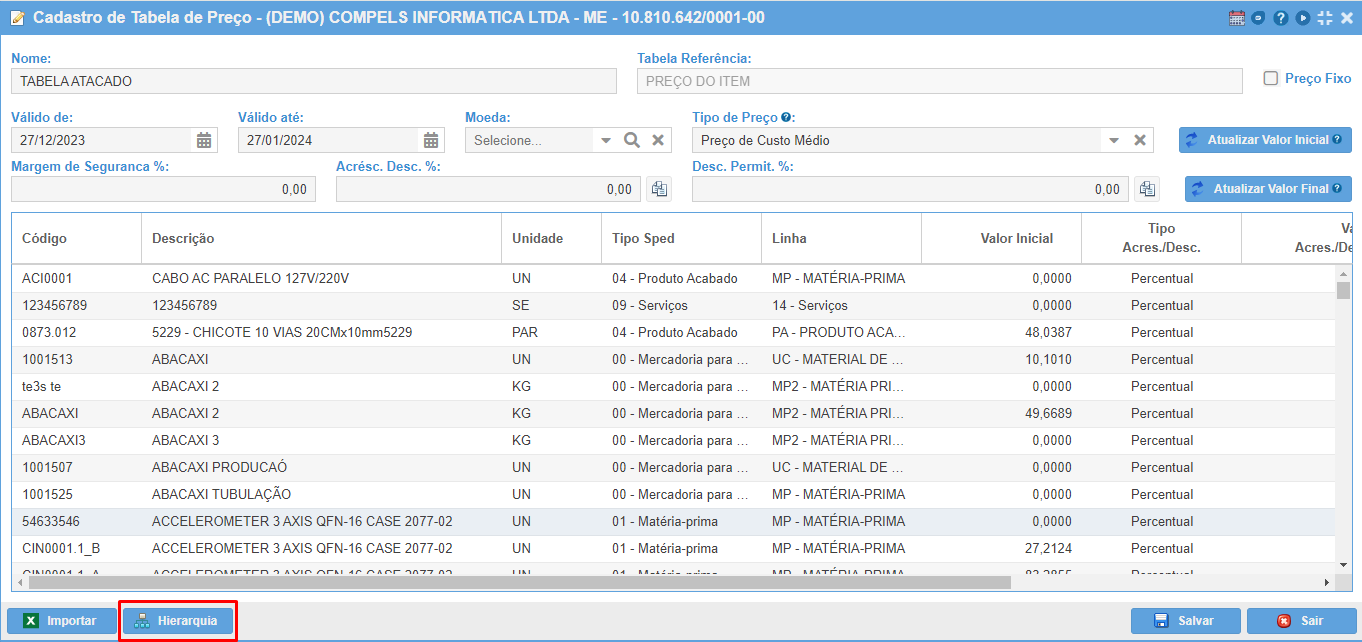Click the value 10,1010 in Valor Inicial
The width and height of the screenshot is (1362, 642).
pyautogui.click(x=1048, y=359)
